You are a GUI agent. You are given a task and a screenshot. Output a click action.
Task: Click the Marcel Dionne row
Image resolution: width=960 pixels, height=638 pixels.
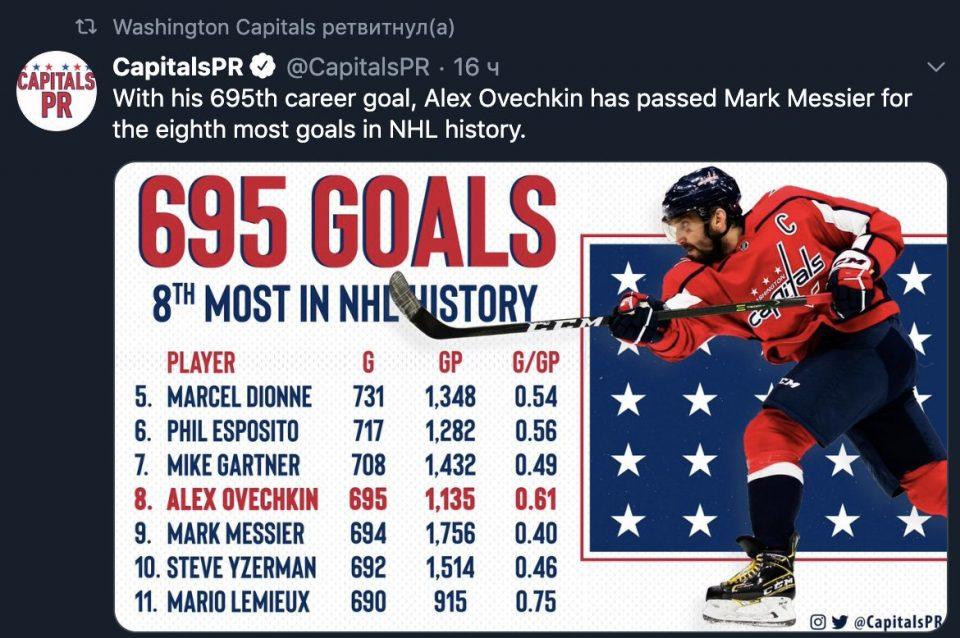[346, 396]
